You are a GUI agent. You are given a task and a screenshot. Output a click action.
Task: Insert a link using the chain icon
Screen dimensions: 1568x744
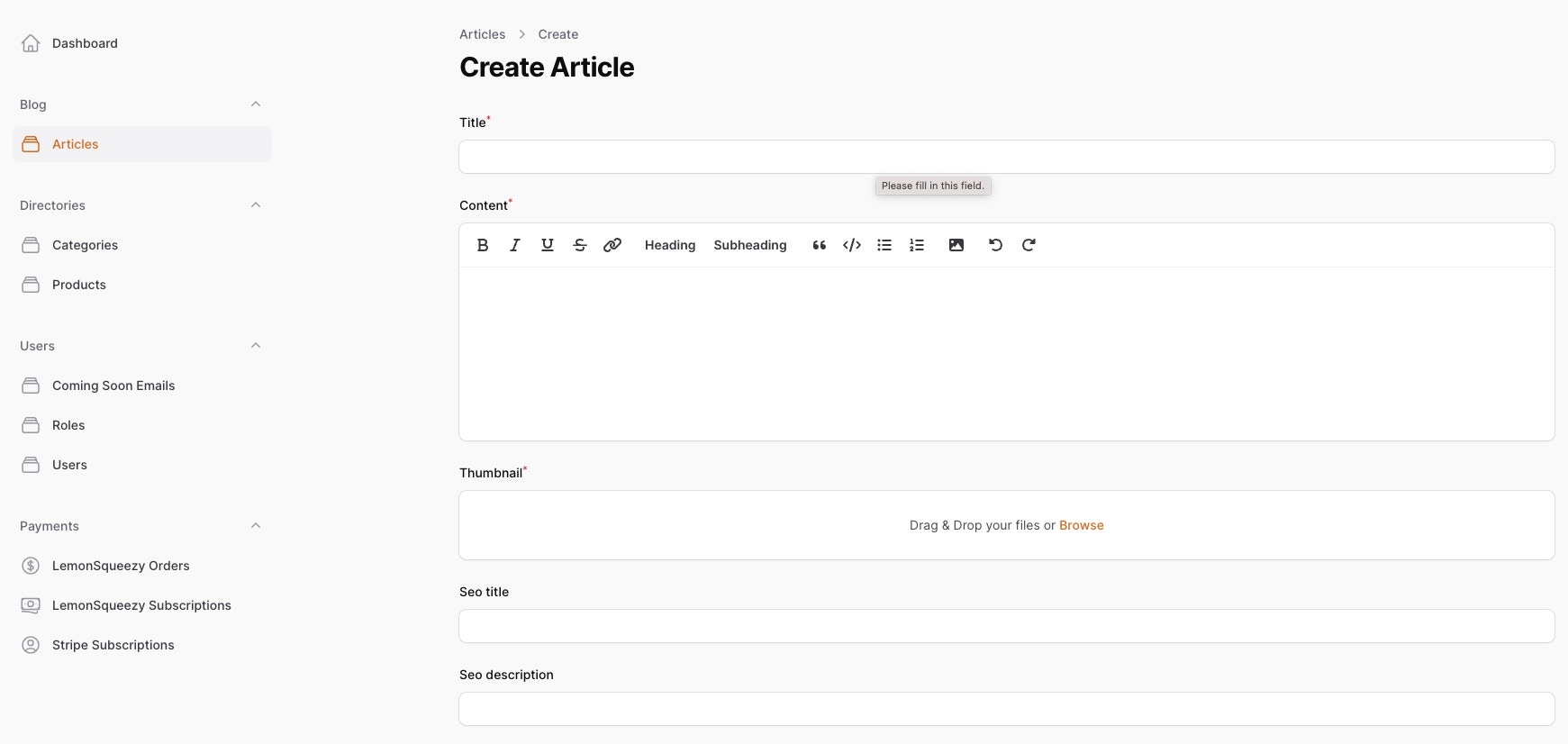click(612, 245)
